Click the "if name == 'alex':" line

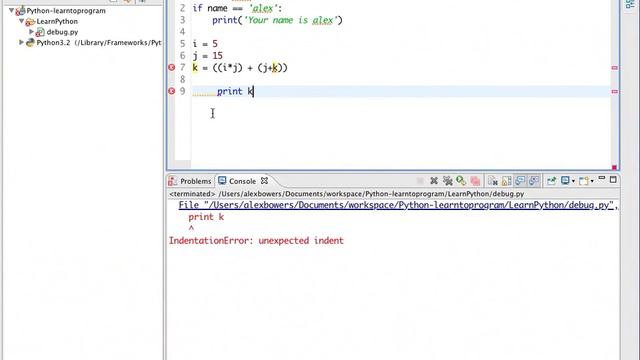(x=237, y=8)
